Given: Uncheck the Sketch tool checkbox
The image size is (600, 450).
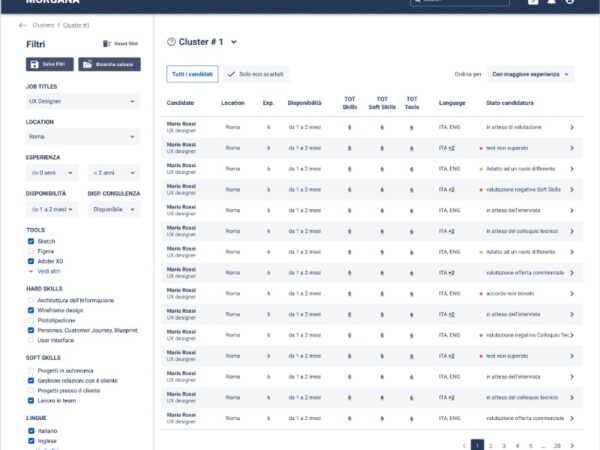Looking at the screenshot, I should tap(31, 242).
